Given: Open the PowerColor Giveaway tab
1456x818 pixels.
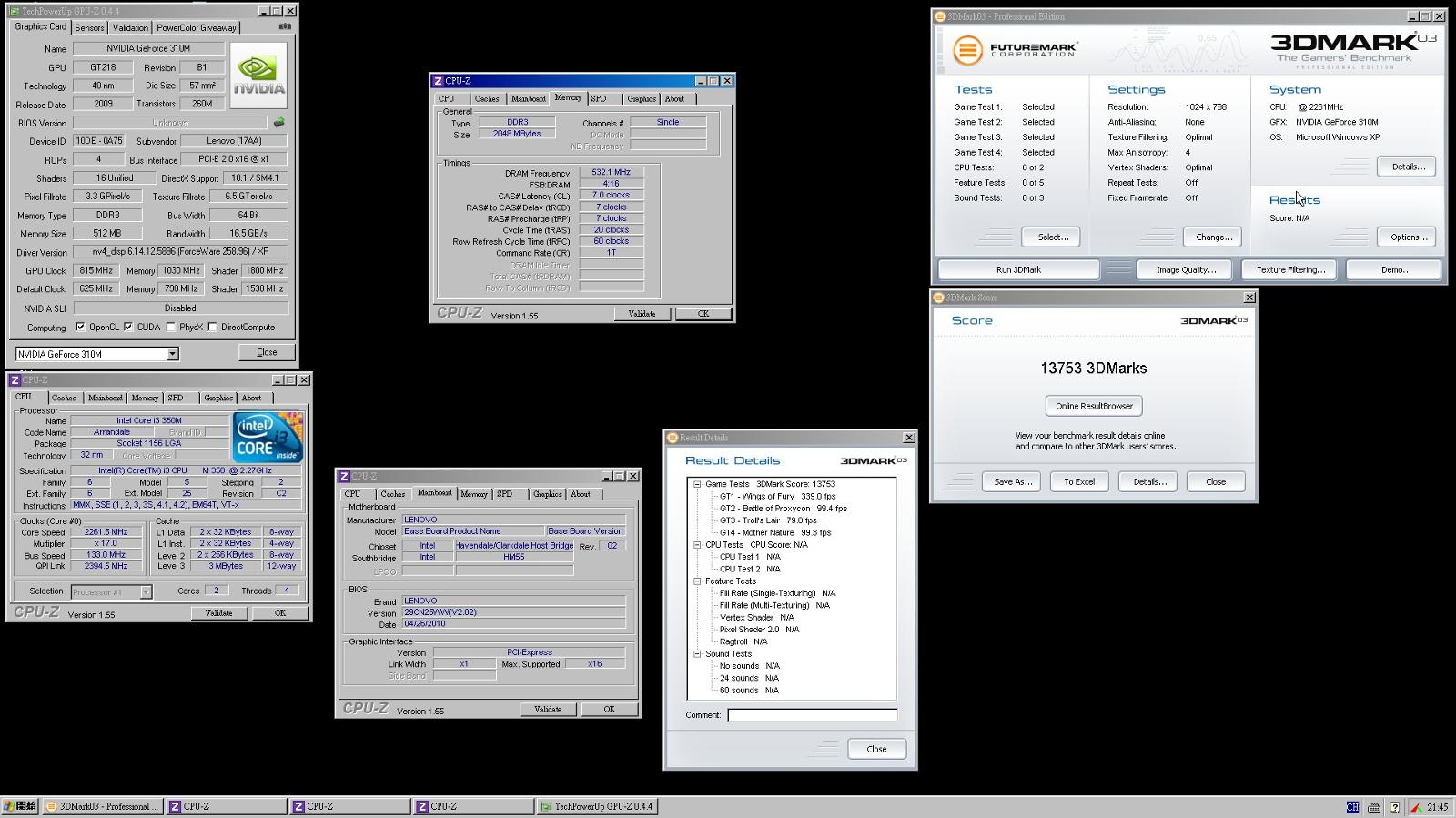Looking at the screenshot, I should 197,27.
